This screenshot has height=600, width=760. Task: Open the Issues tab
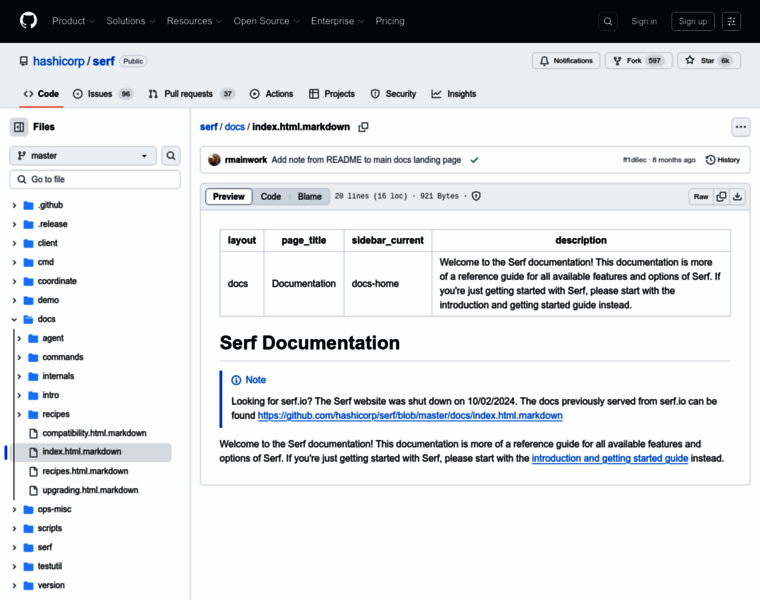[99, 94]
